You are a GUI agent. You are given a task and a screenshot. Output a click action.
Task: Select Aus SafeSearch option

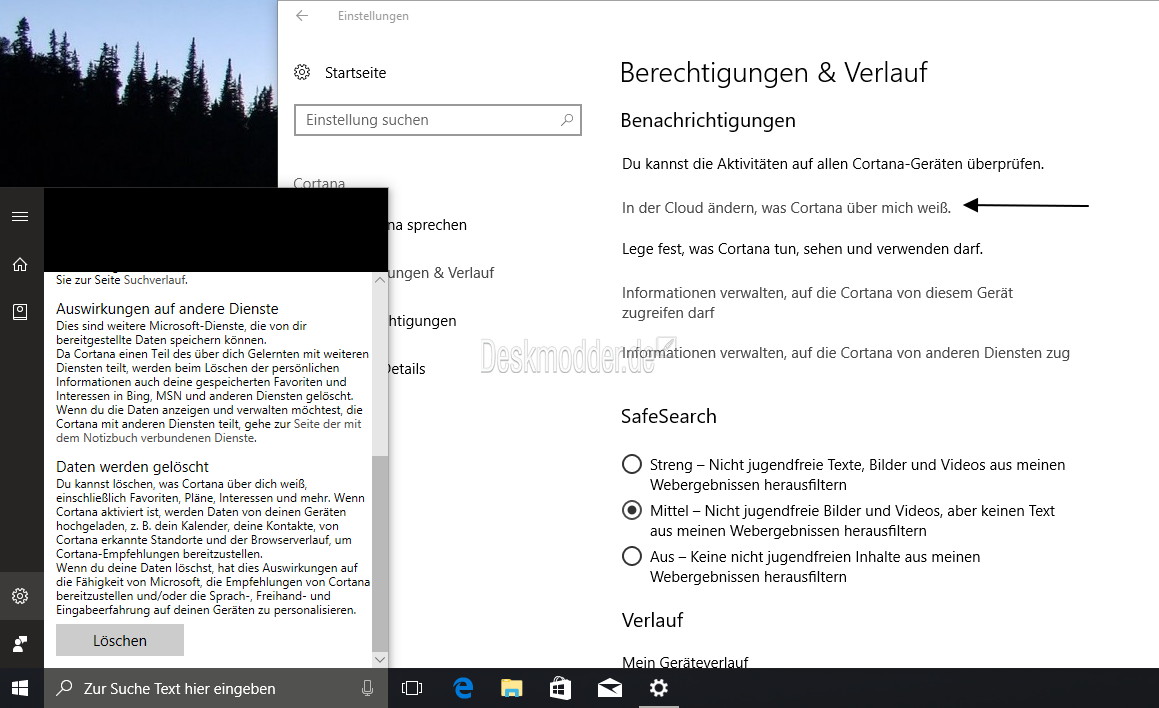click(x=632, y=556)
